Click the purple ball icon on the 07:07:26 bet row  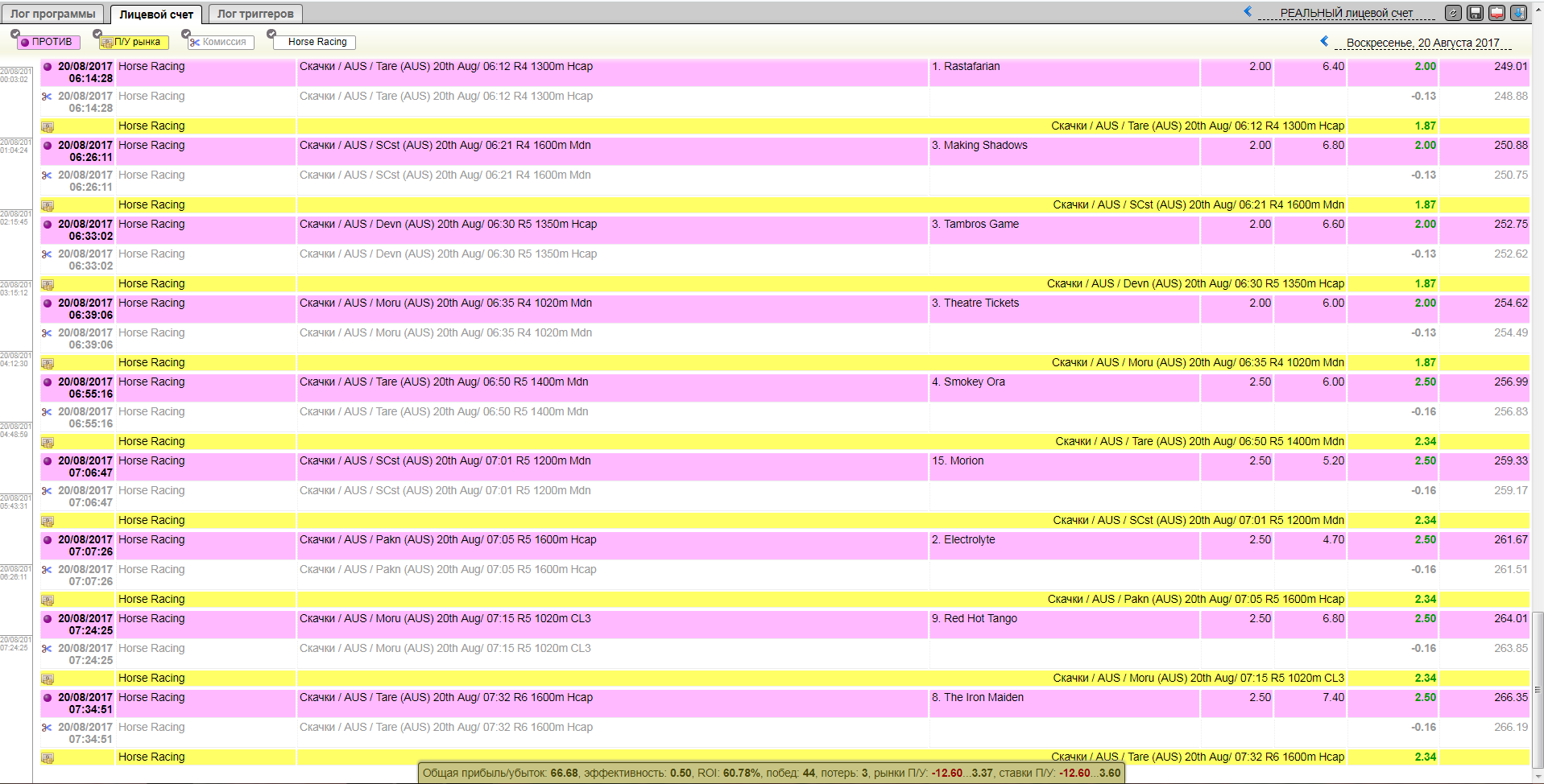coord(48,540)
